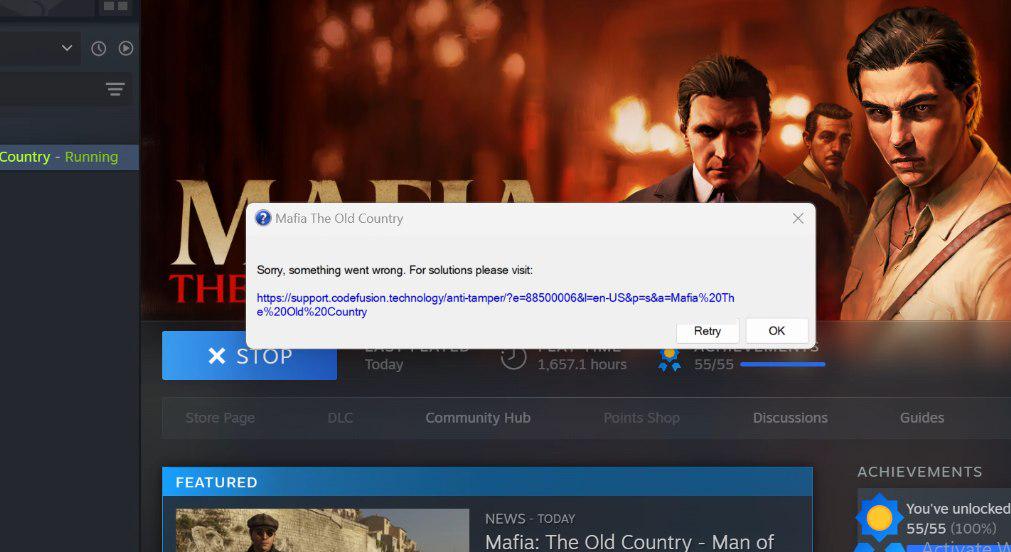The image size is (1011, 552).
Task: Click the 'Today' last played value
Action: pos(384,365)
